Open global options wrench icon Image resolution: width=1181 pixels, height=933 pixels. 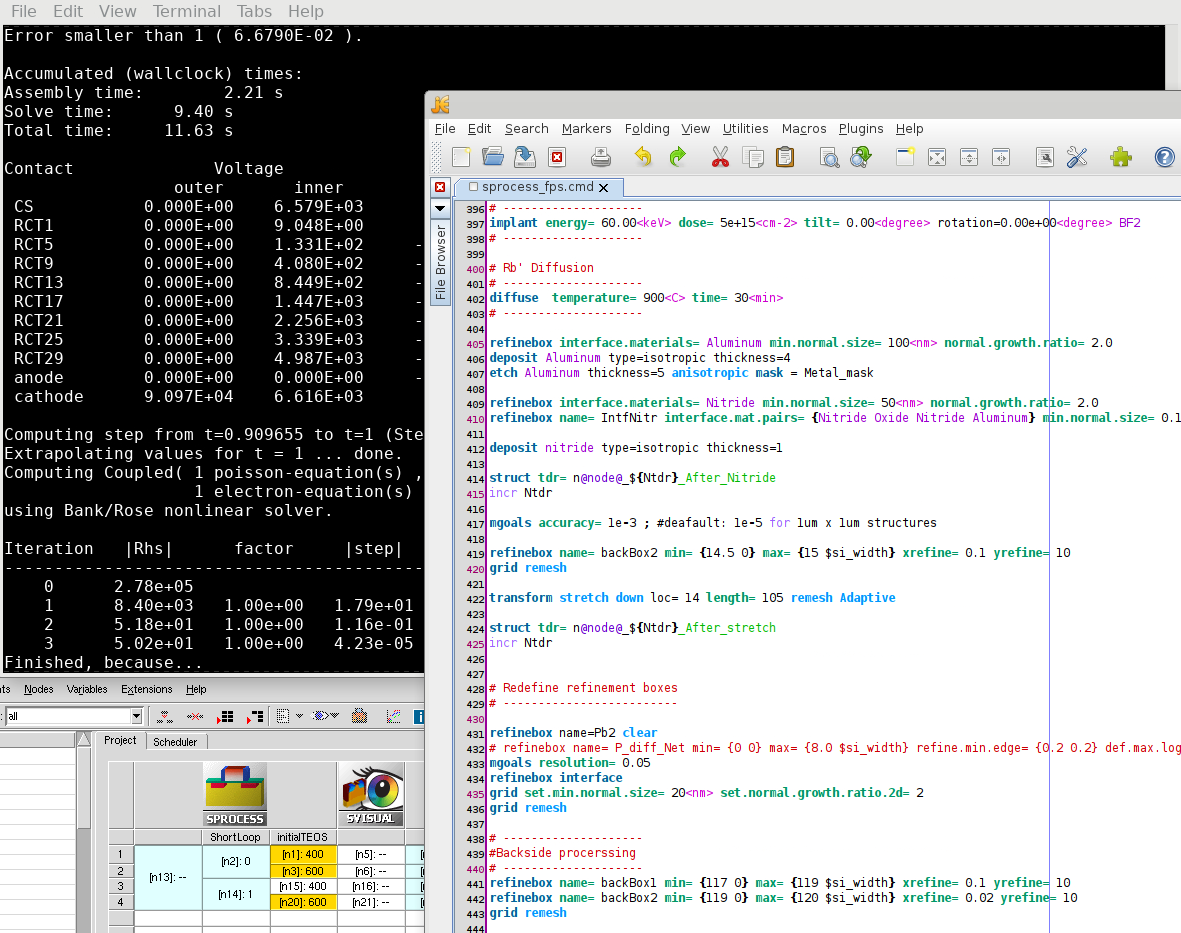point(1077,157)
